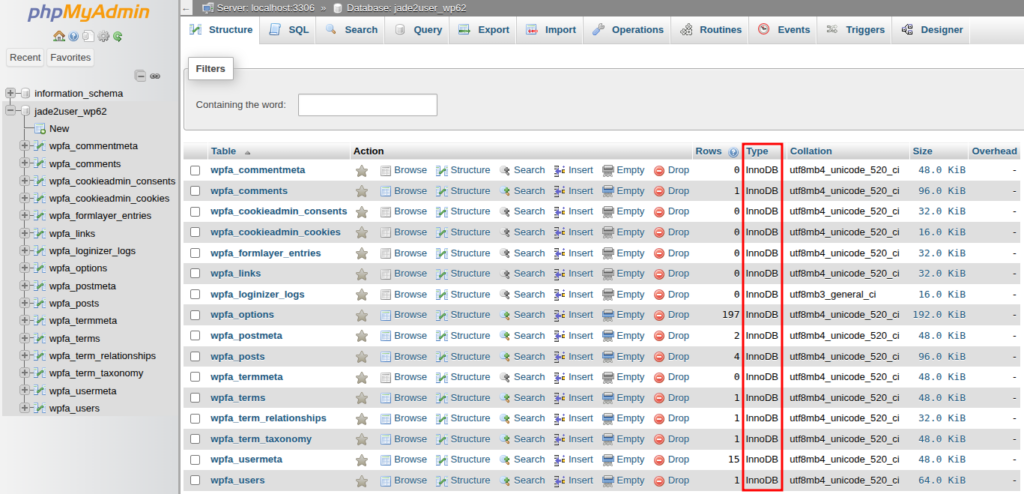Open the Recent tables button
This screenshot has width=1024, height=494.
point(25,58)
